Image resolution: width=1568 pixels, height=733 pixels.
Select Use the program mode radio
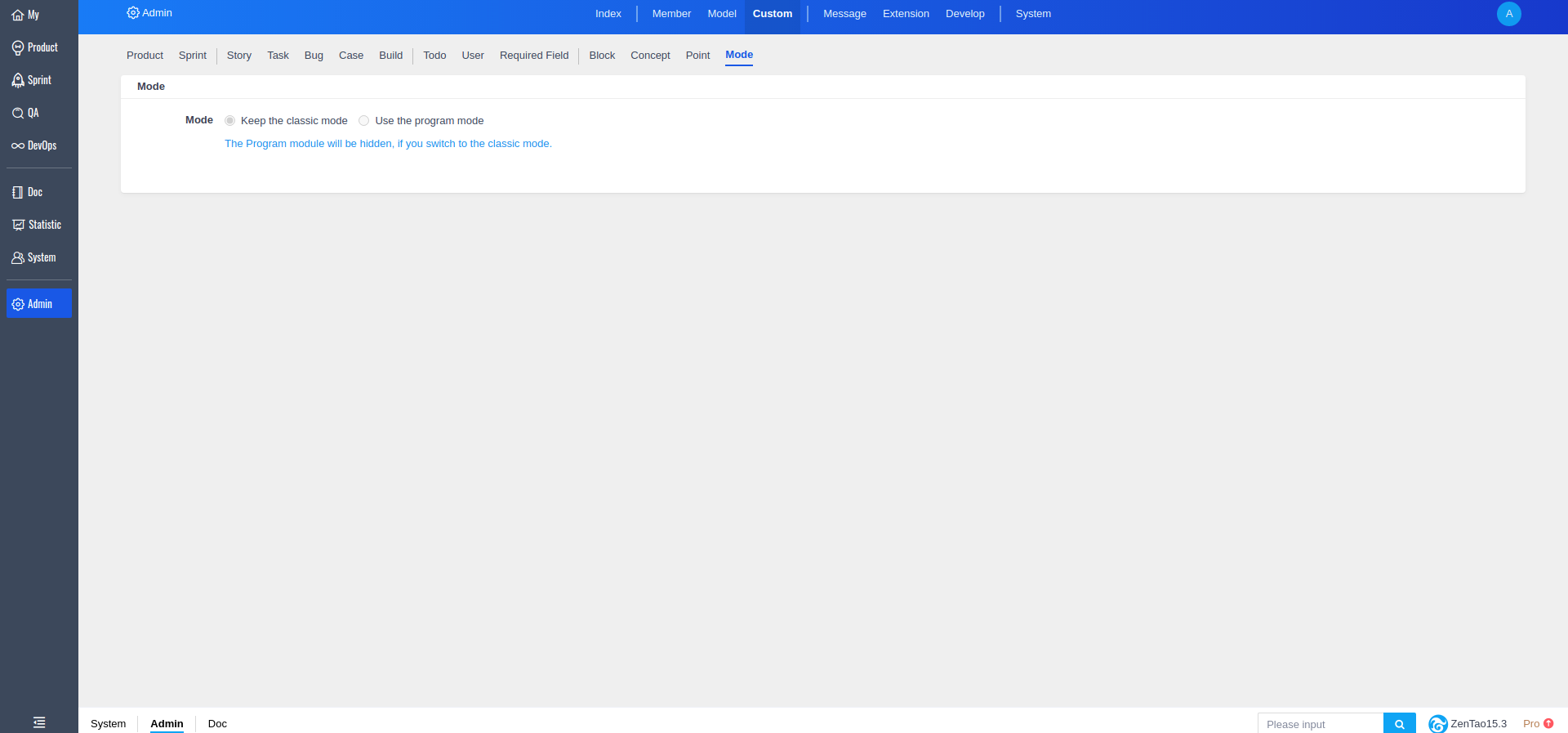click(x=364, y=121)
